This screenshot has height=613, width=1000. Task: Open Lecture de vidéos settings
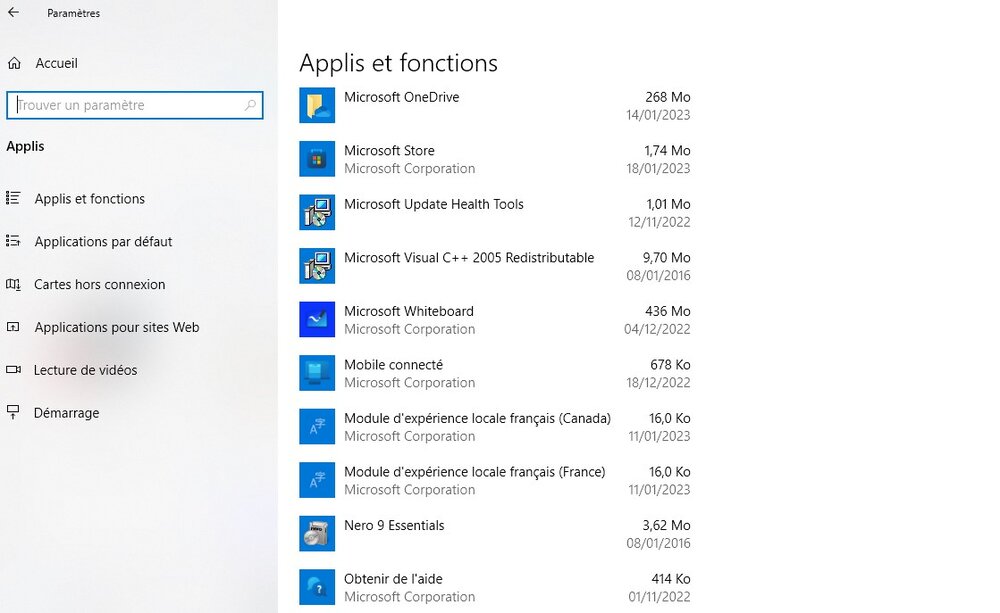[85, 370]
